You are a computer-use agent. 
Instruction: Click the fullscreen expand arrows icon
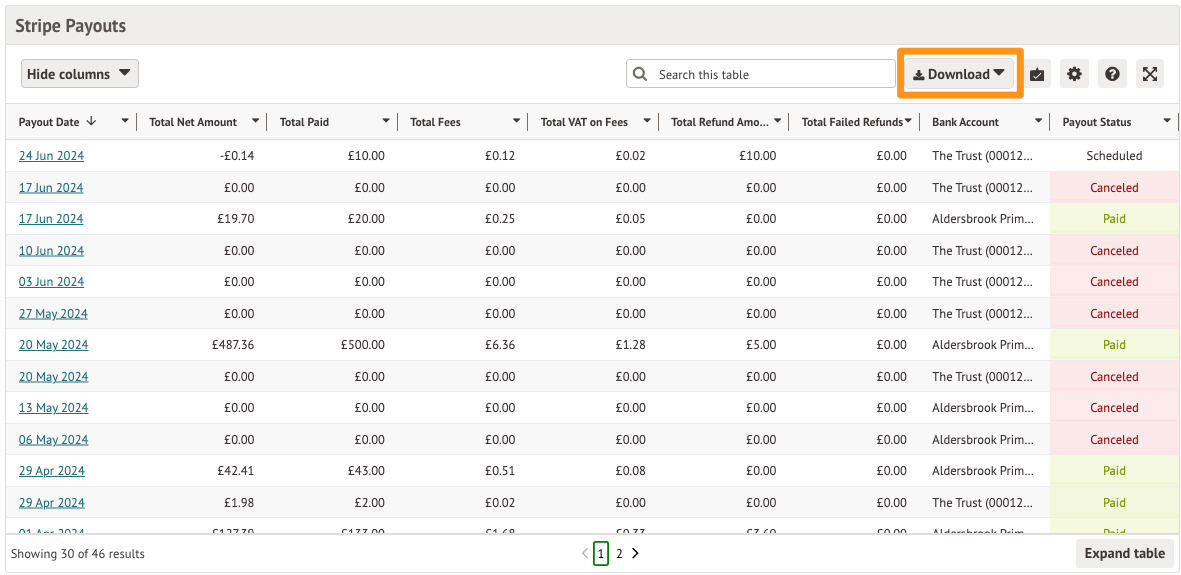tap(1150, 74)
